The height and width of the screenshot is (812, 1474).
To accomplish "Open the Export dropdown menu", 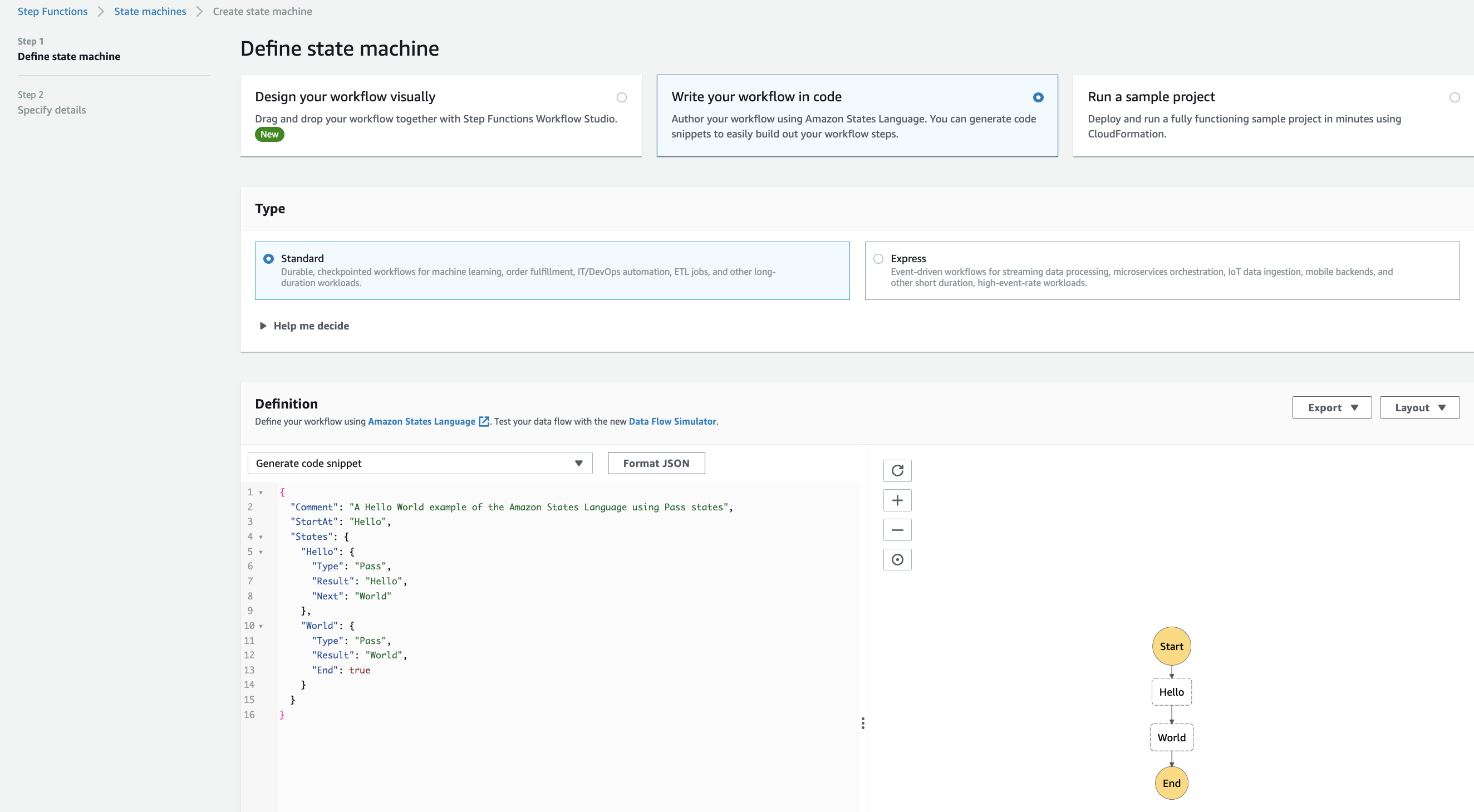I will pos(1331,407).
